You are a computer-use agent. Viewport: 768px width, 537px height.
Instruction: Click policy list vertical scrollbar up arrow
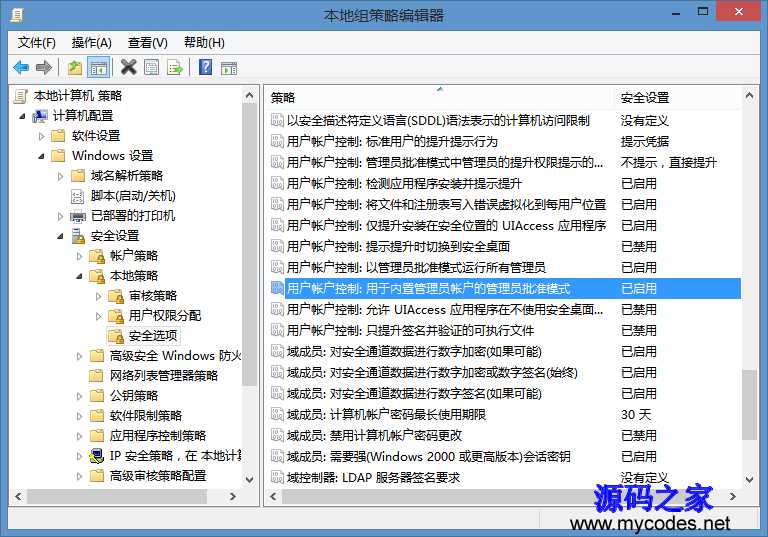tap(749, 96)
